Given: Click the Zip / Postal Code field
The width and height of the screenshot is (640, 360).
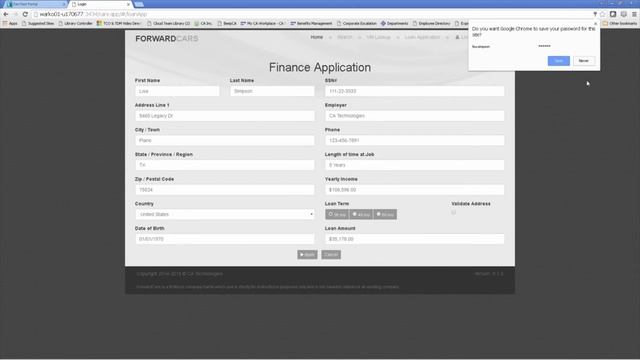Looking at the screenshot, I should (224, 190).
